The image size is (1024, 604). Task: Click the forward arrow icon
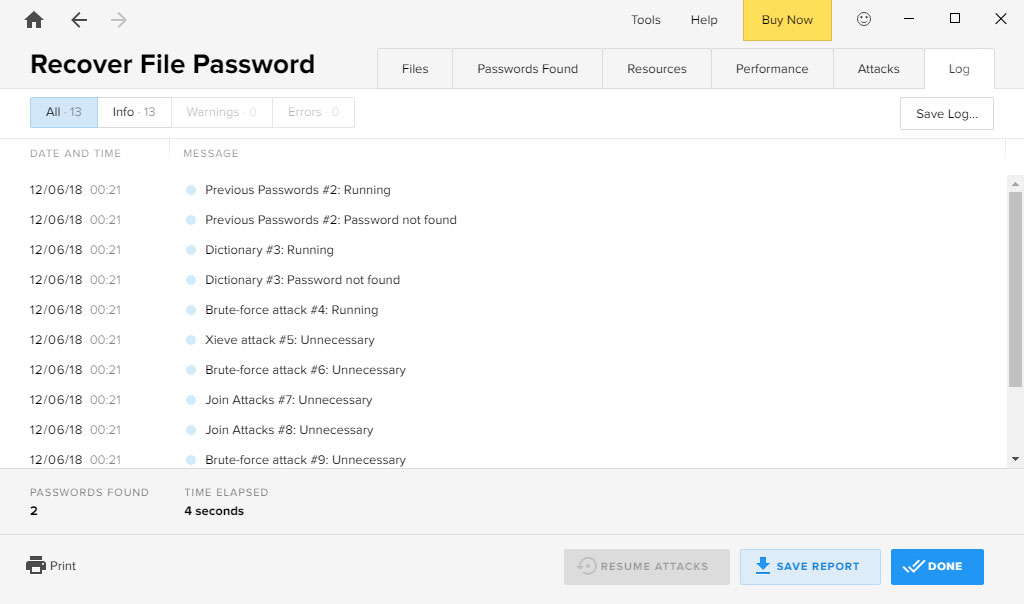[x=119, y=20]
